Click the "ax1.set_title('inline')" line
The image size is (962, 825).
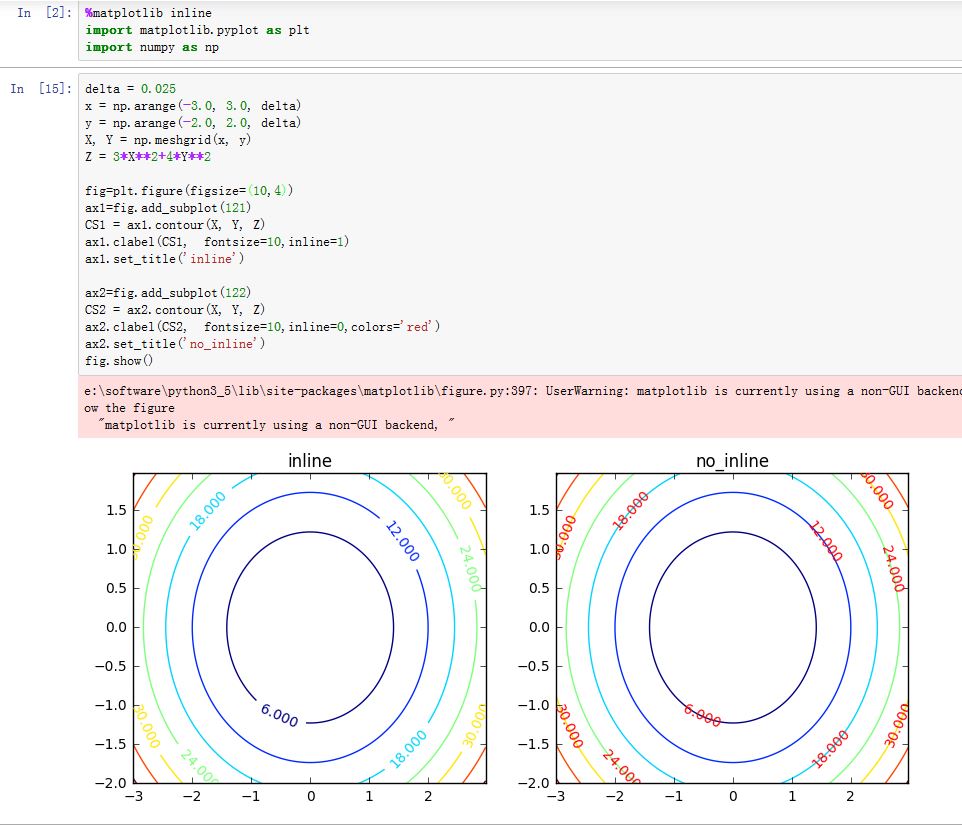164,259
